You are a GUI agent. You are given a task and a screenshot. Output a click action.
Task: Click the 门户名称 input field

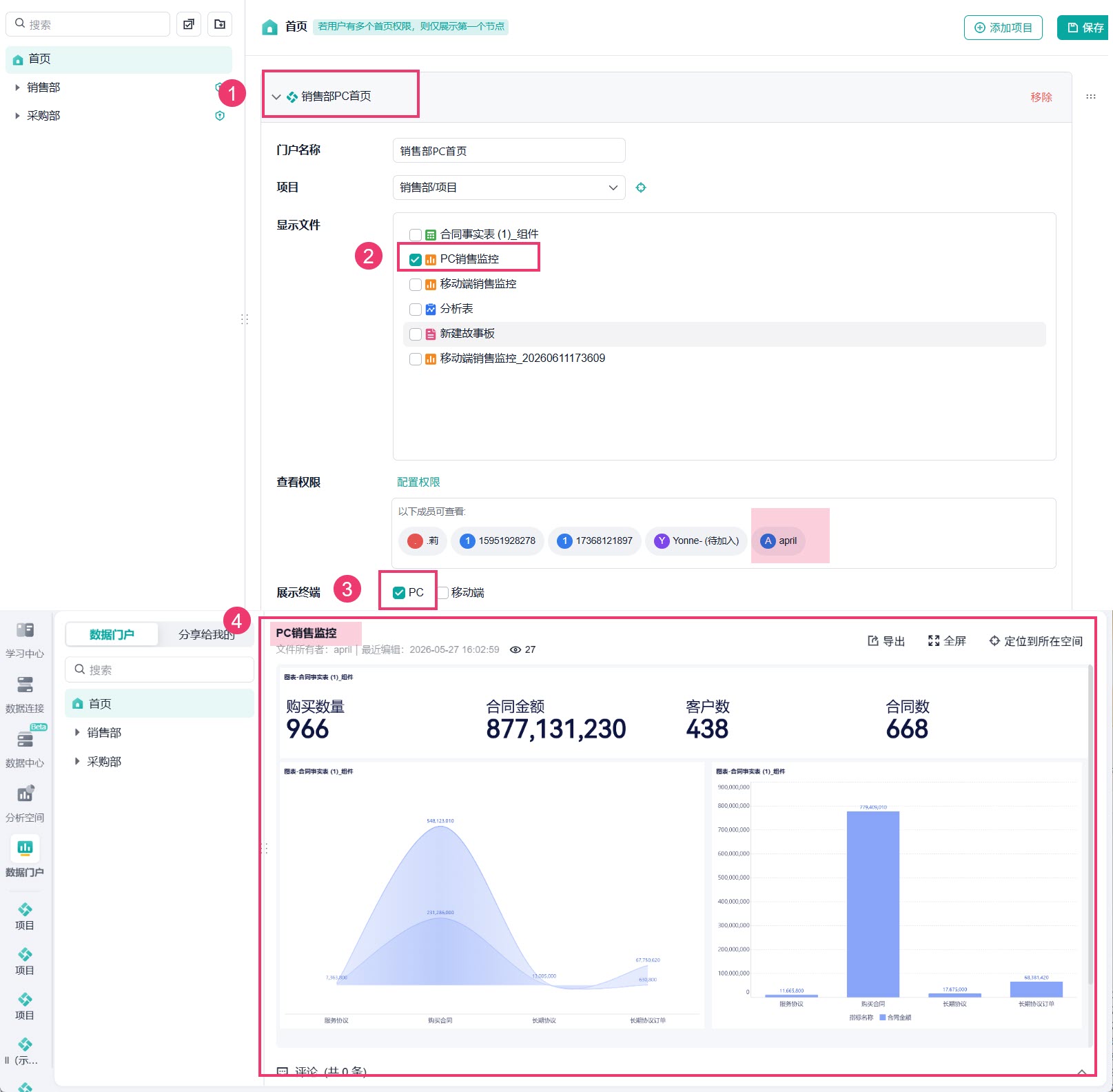click(509, 150)
